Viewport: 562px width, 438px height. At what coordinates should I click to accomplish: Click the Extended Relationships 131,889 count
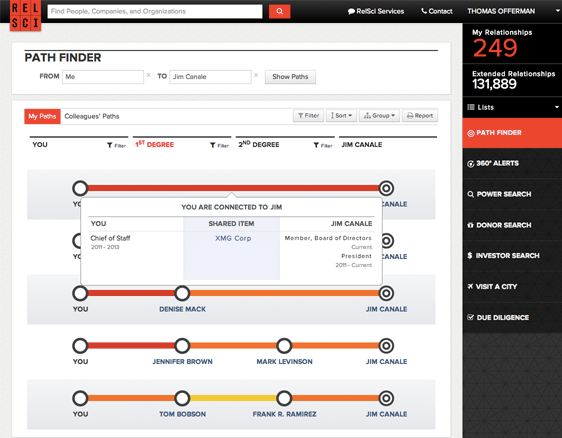(x=494, y=84)
